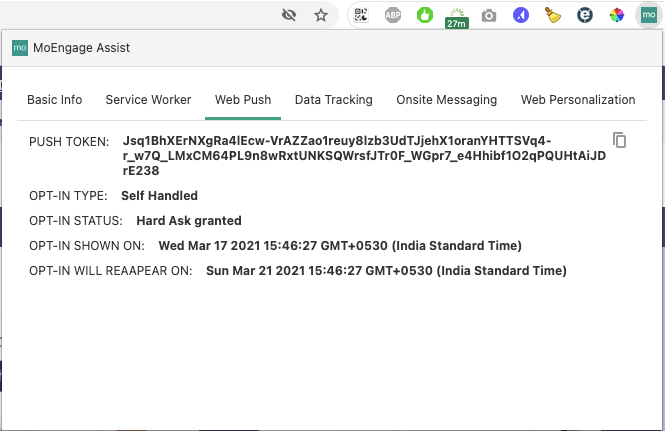Click the Sun Mar 21 2021 reappear date

[386, 271]
